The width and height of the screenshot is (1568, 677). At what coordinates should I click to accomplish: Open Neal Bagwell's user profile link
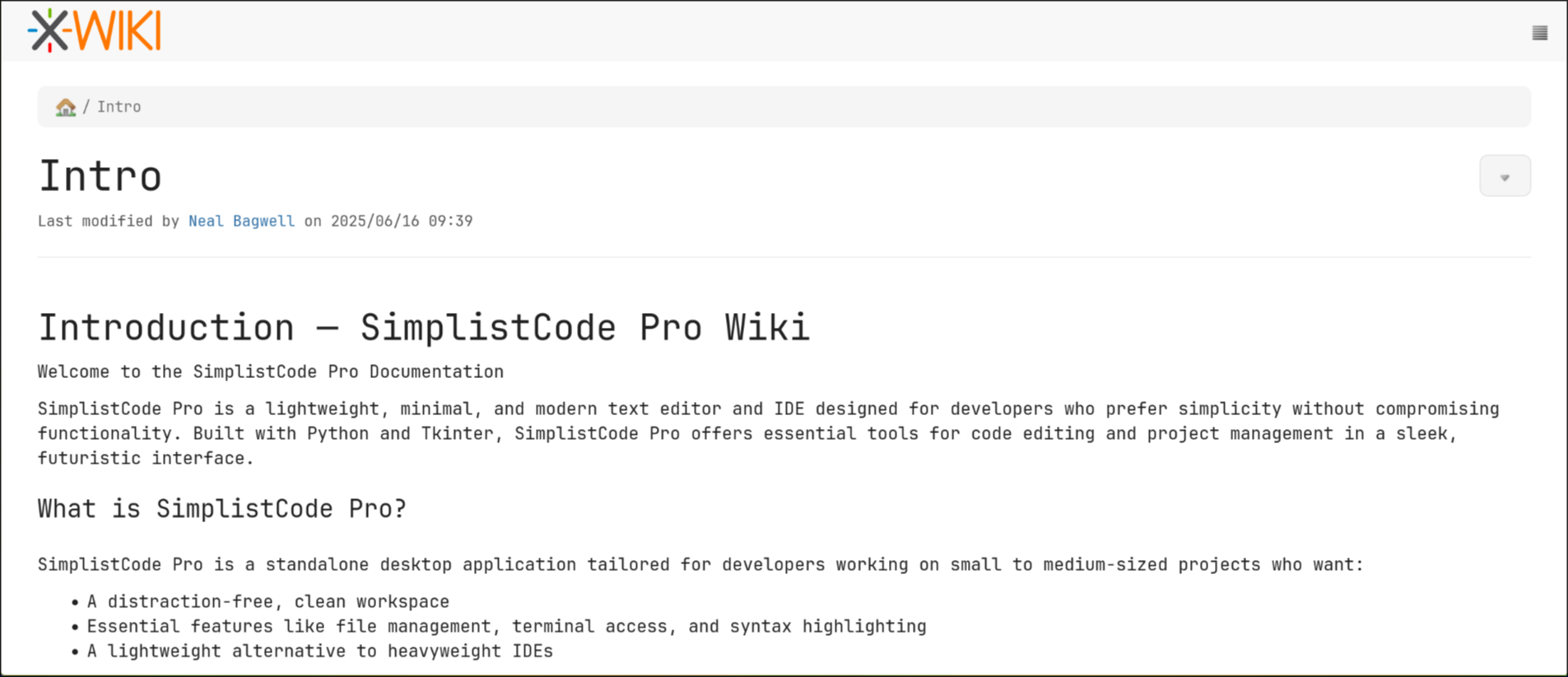241,221
